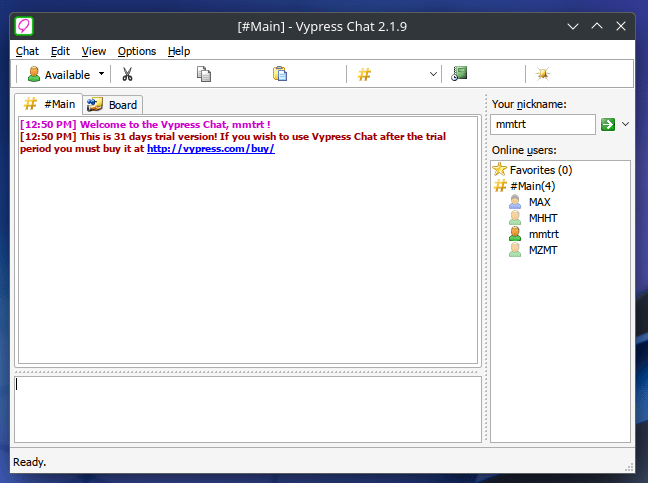Click the Available status button
Viewport: 648px width, 483px height.
tap(59, 75)
